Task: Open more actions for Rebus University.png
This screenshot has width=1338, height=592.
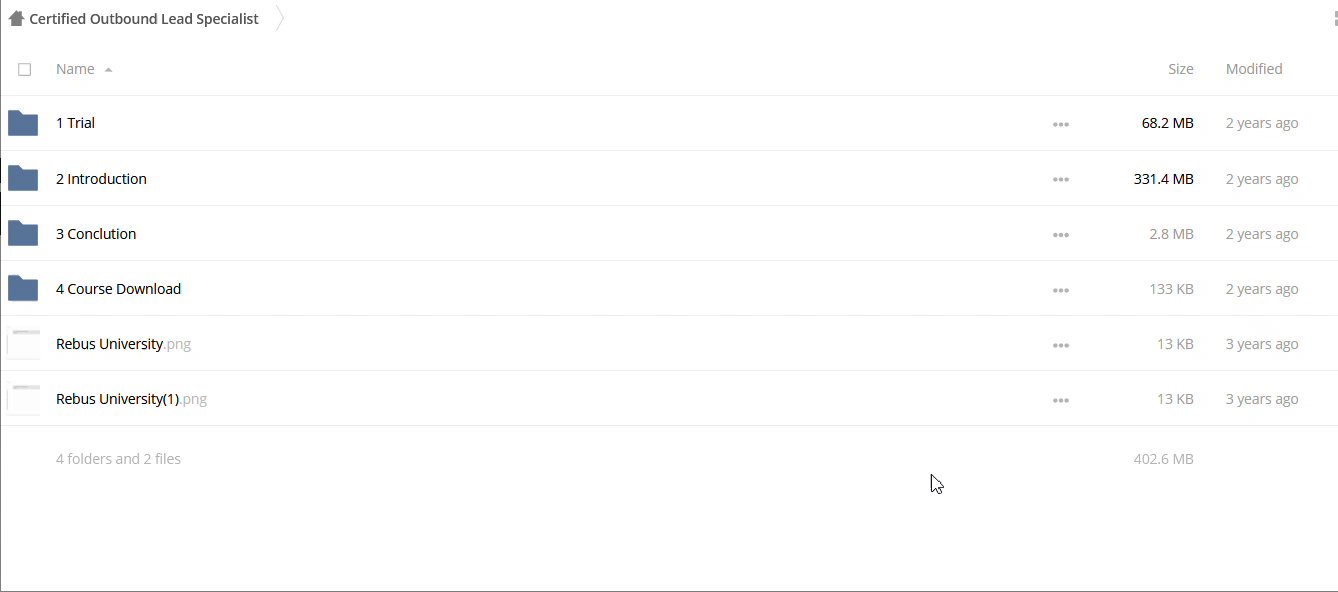Action: 1061,345
